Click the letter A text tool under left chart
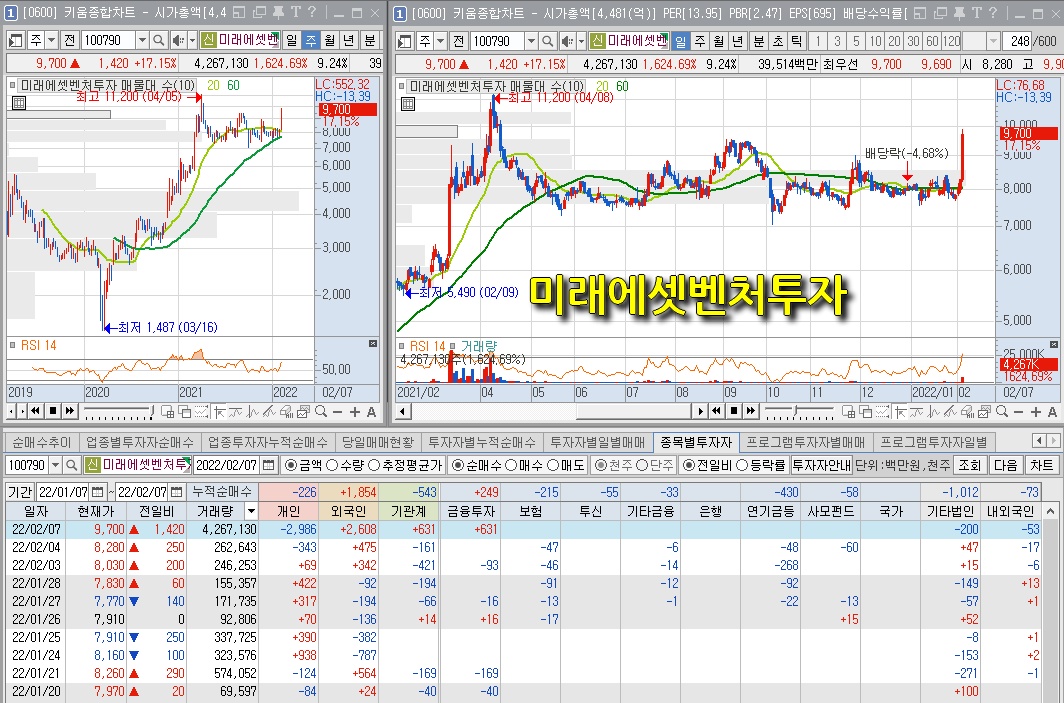 tap(371, 412)
